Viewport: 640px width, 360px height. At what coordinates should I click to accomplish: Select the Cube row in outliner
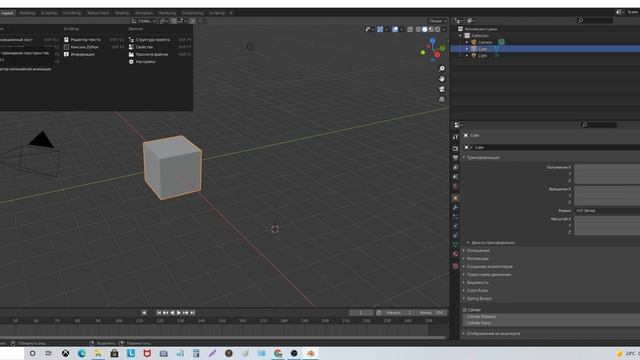tap(545, 49)
